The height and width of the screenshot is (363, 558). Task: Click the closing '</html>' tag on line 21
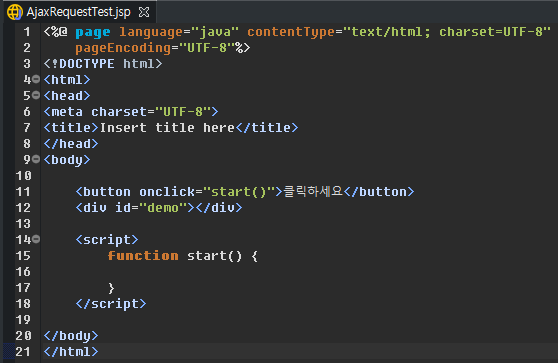tap(71, 352)
